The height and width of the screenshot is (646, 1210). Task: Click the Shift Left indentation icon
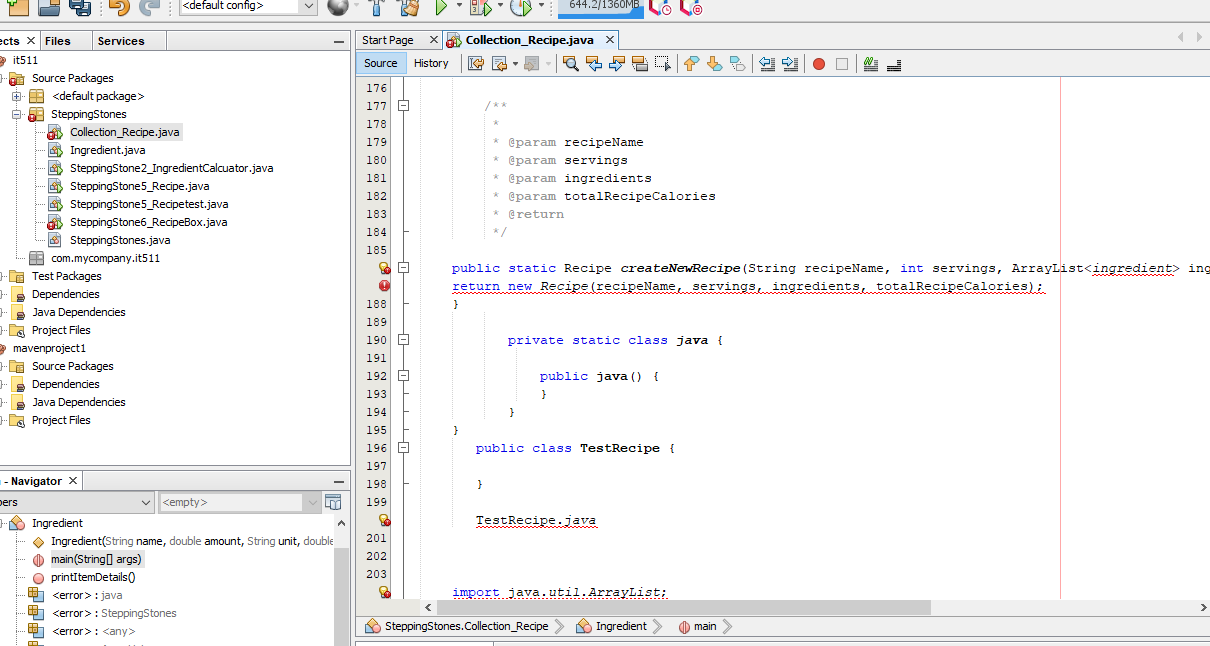point(768,62)
